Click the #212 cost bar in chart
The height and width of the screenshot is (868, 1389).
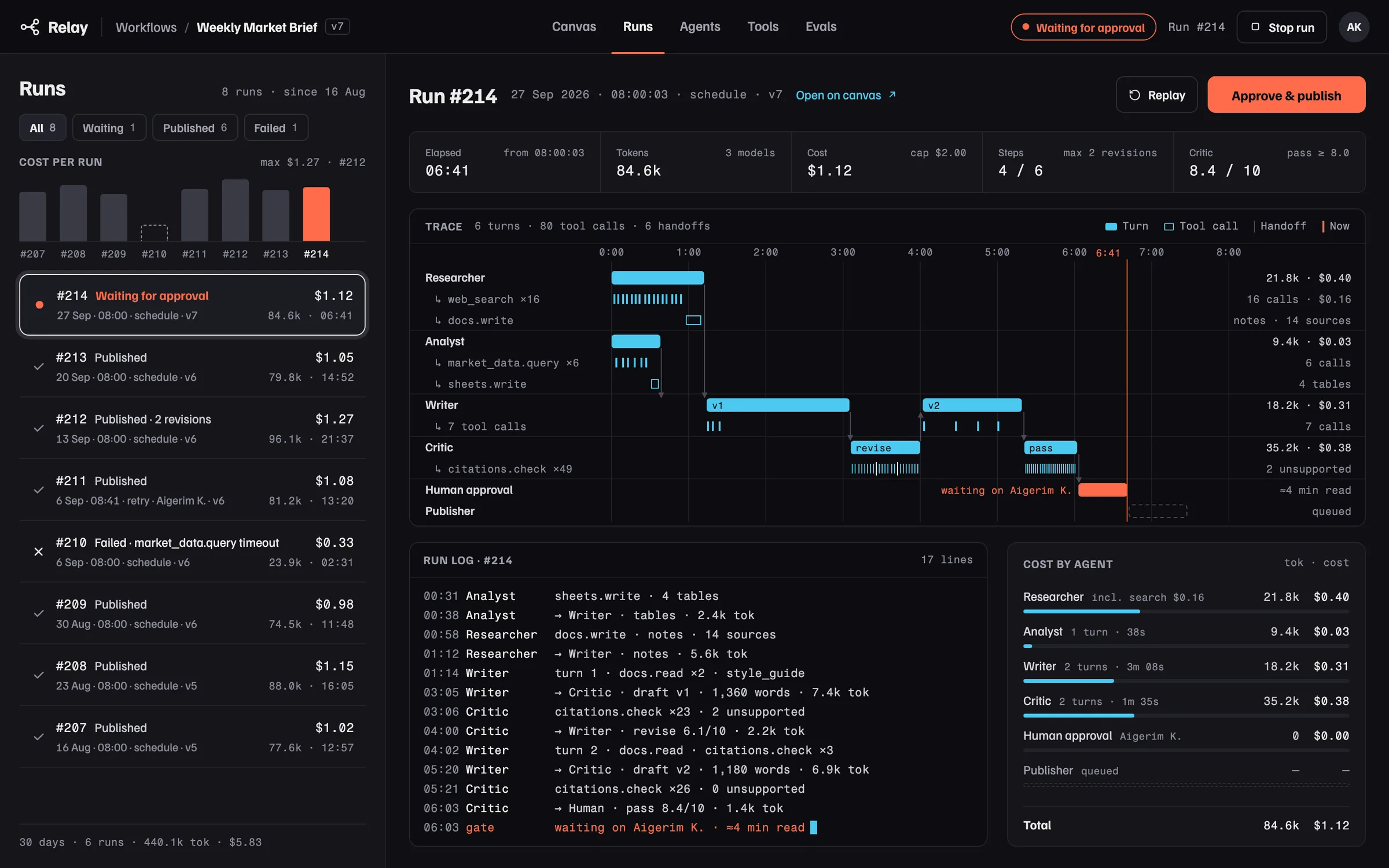[x=235, y=210]
